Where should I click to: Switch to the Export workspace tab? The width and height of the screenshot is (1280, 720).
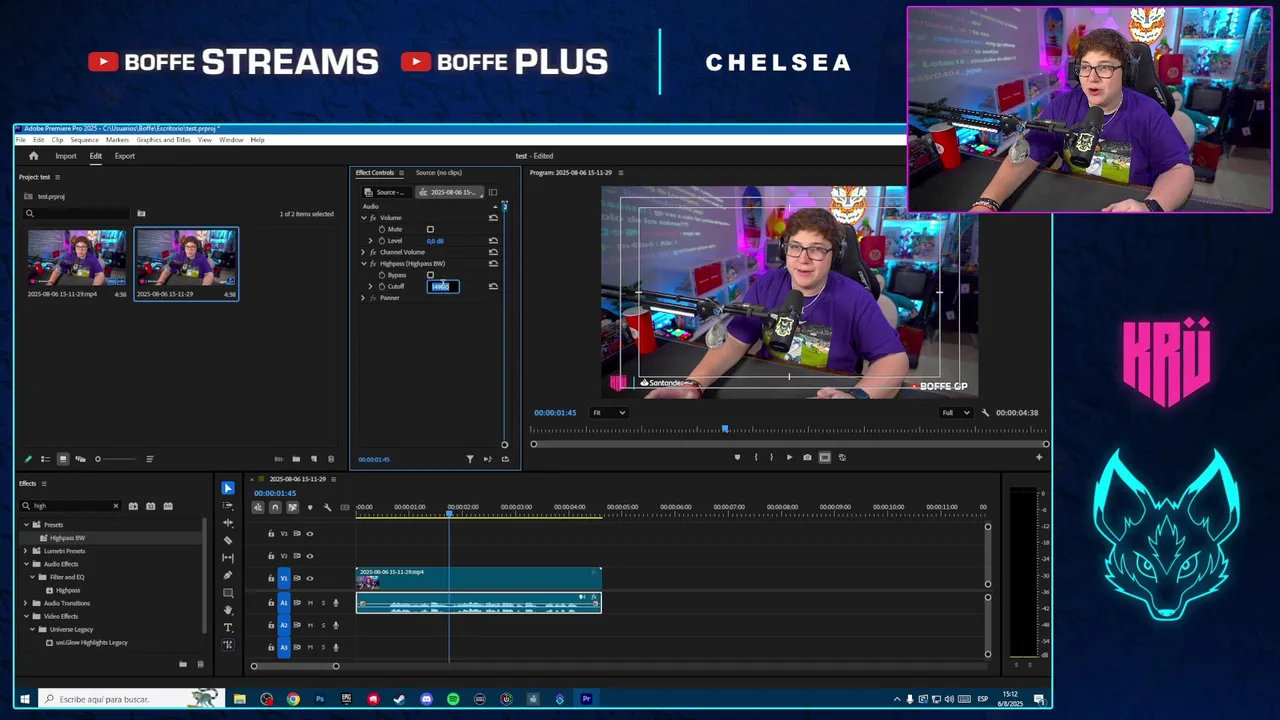click(124, 156)
